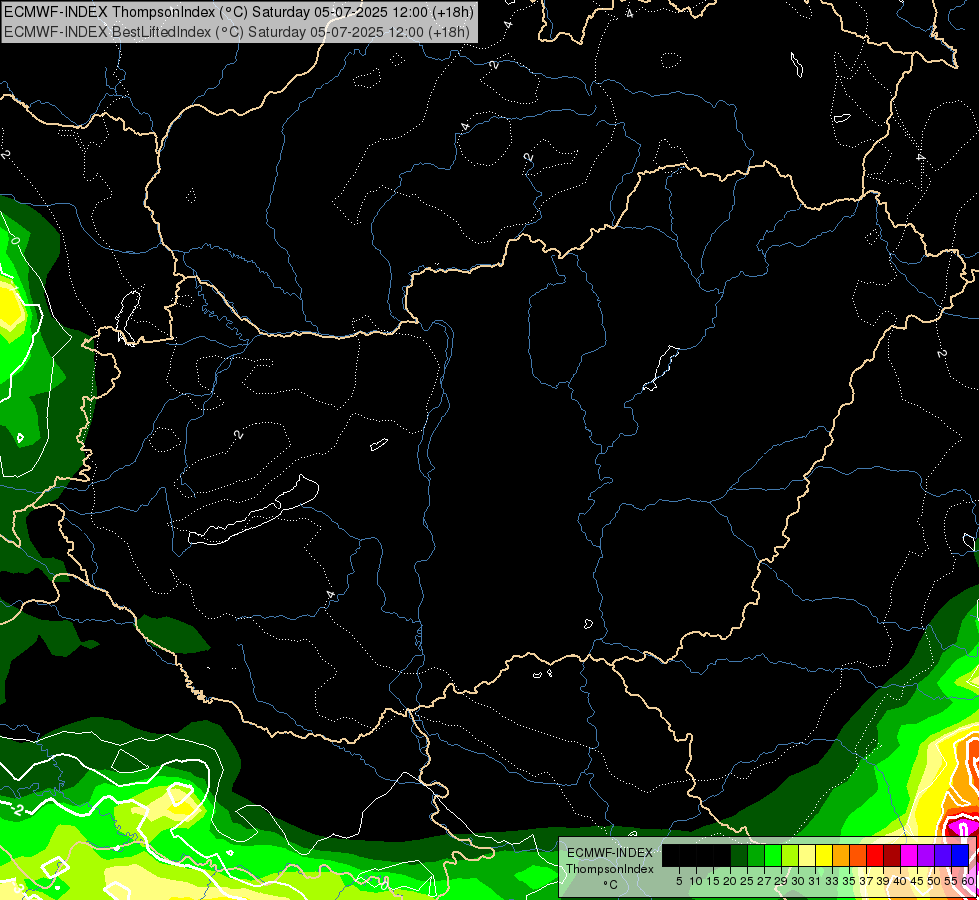
Task: Choose the orange legend swatch between 33 and 35
Action: (x=841, y=855)
